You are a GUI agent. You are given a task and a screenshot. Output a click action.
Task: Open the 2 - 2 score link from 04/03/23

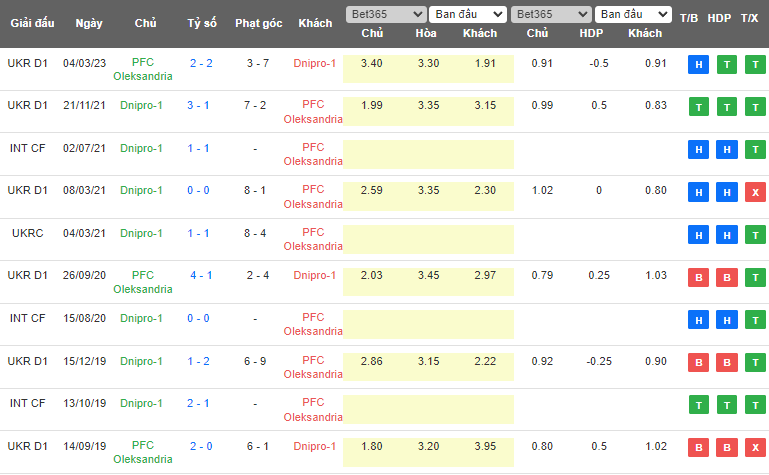pos(201,62)
